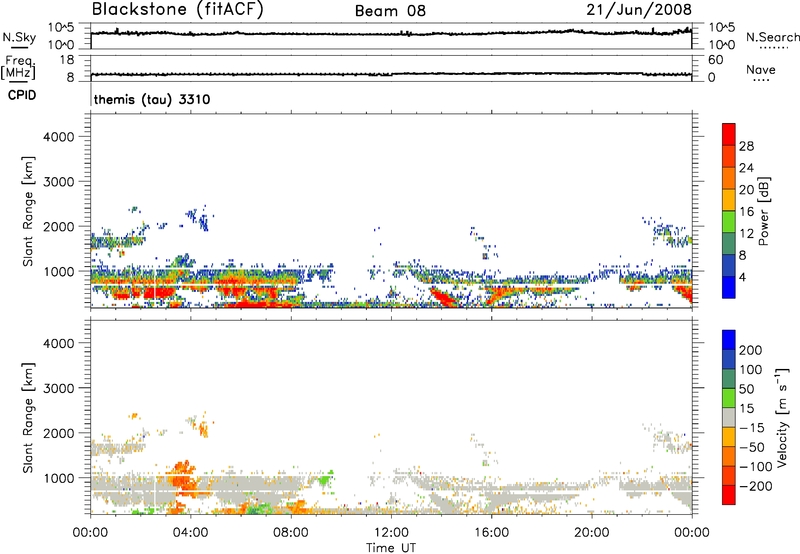The image size is (800, 554).
Task: Select the 'Beam 08' heading
Action: point(390,11)
